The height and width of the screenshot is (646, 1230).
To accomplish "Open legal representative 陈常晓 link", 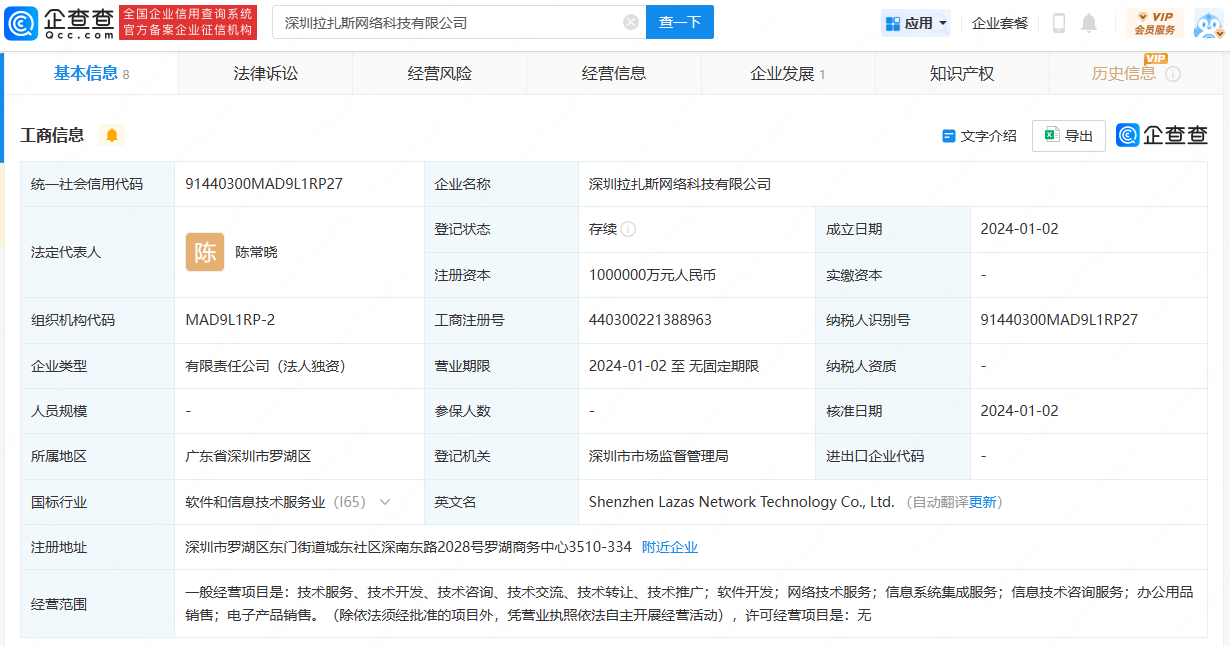I will [x=257, y=252].
